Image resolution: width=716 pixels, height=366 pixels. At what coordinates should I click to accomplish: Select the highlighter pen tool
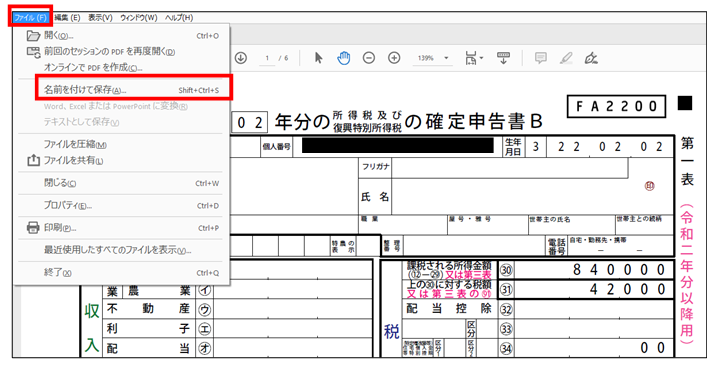[x=566, y=58]
